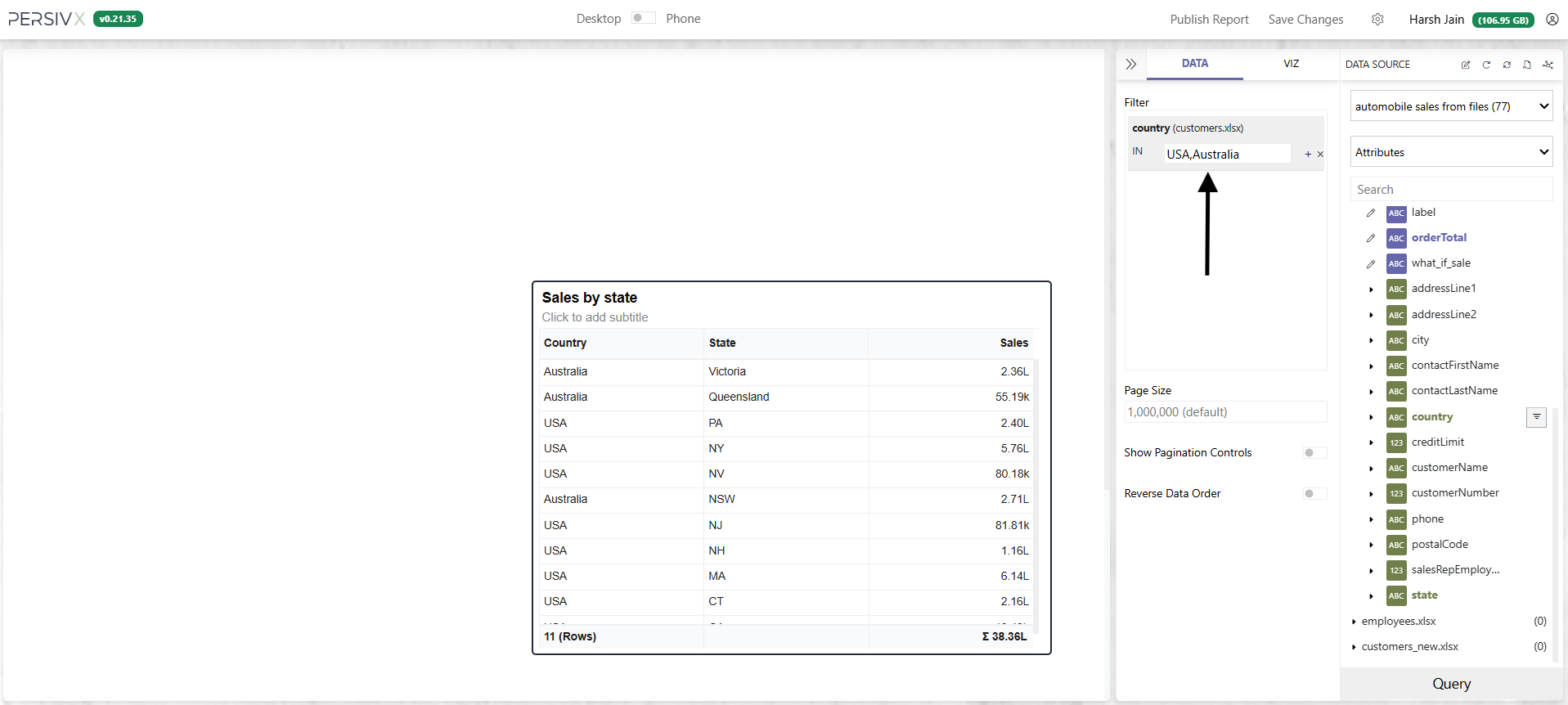Select the Phone view label
The width and height of the screenshot is (1568, 705).
pyautogui.click(x=683, y=19)
